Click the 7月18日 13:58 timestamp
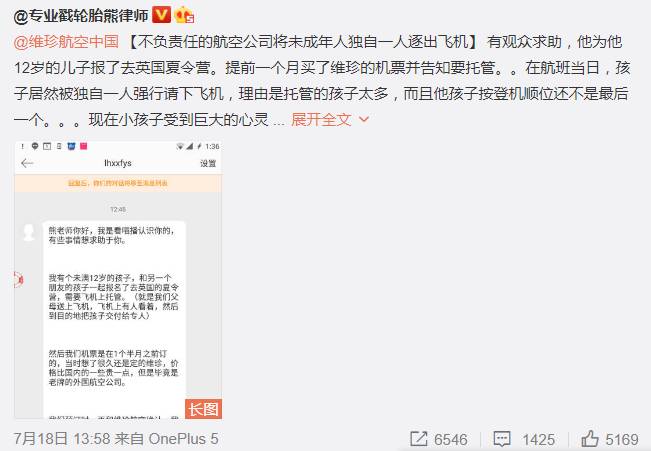651x451 pixels. (x=62, y=439)
